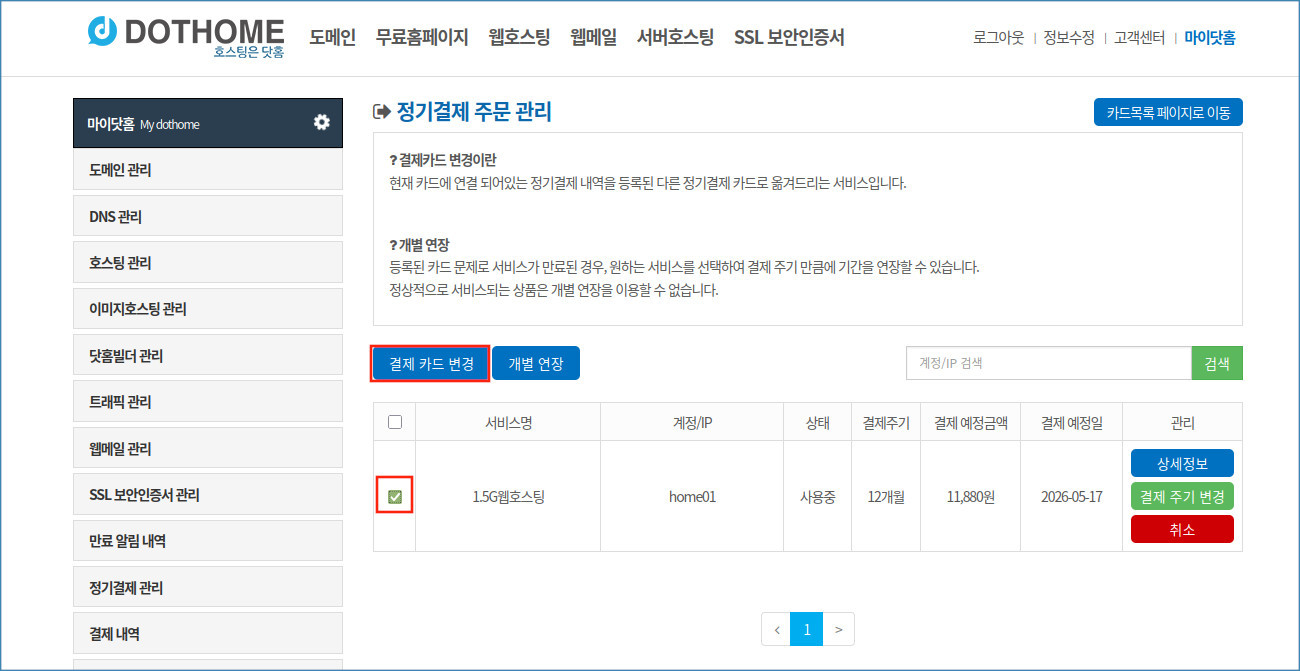The width and height of the screenshot is (1300, 671).
Task: Click the 계정/IP 검색 input field
Action: click(1048, 363)
